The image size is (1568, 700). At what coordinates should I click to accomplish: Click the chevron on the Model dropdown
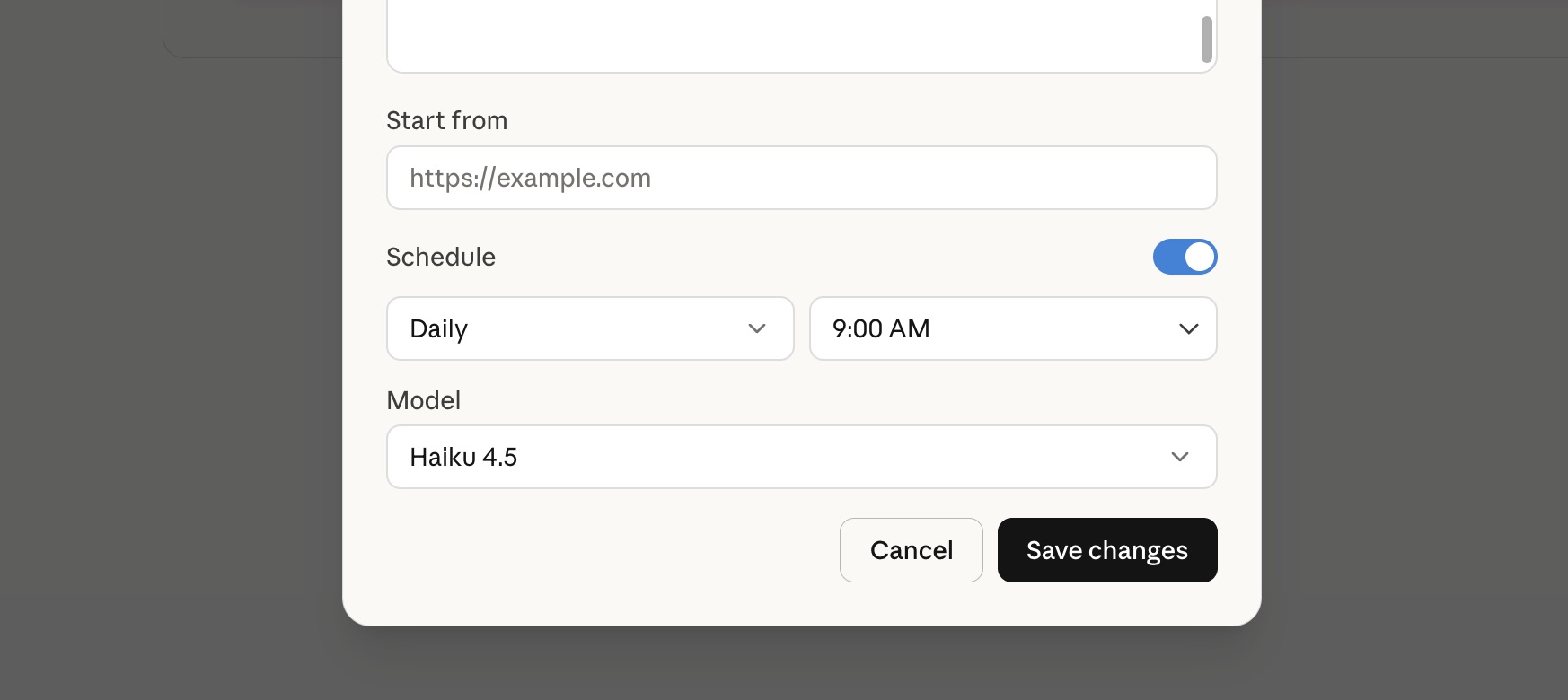point(1180,457)
